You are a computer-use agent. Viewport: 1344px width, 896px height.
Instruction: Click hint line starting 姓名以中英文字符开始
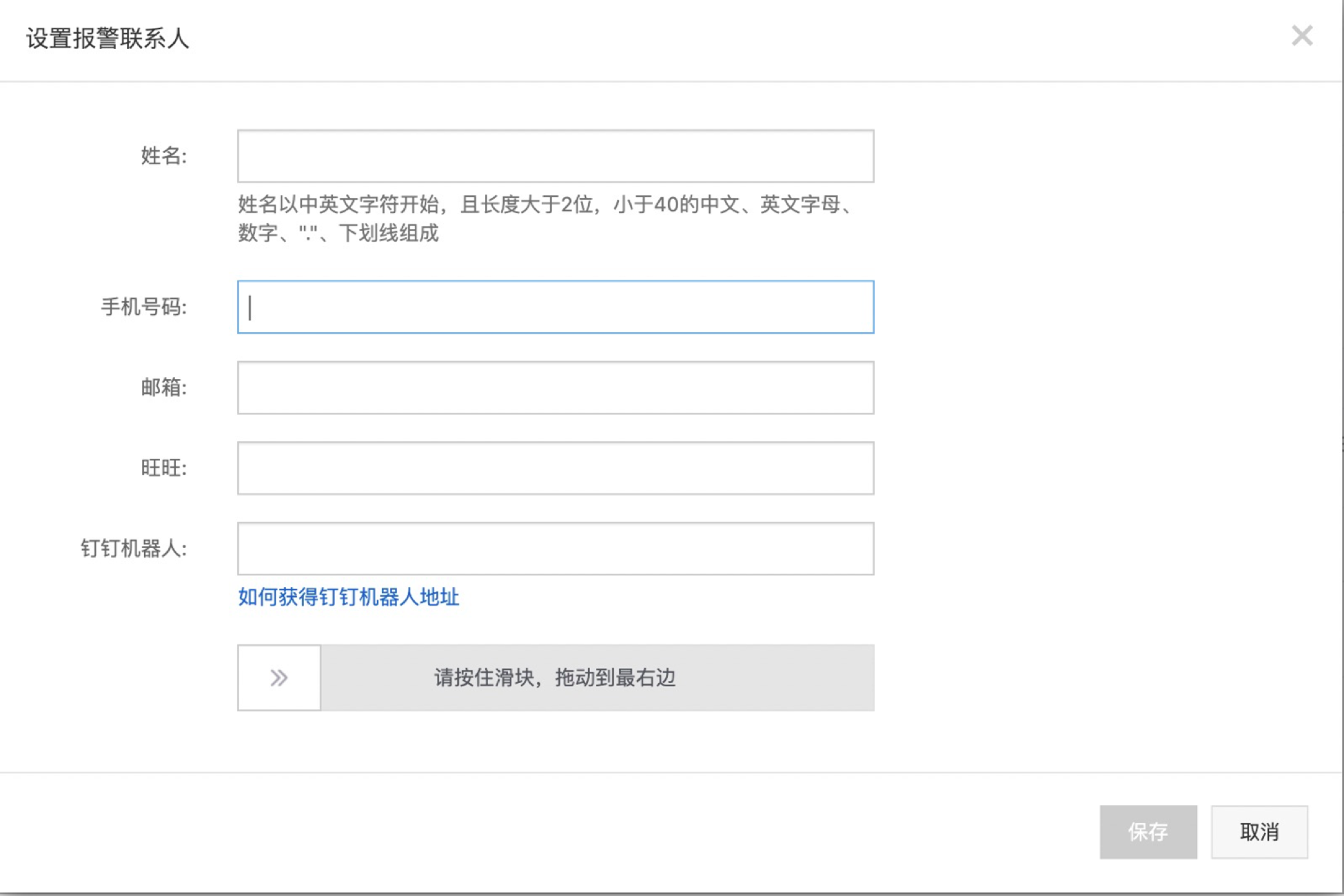click(x=544, y=205)
